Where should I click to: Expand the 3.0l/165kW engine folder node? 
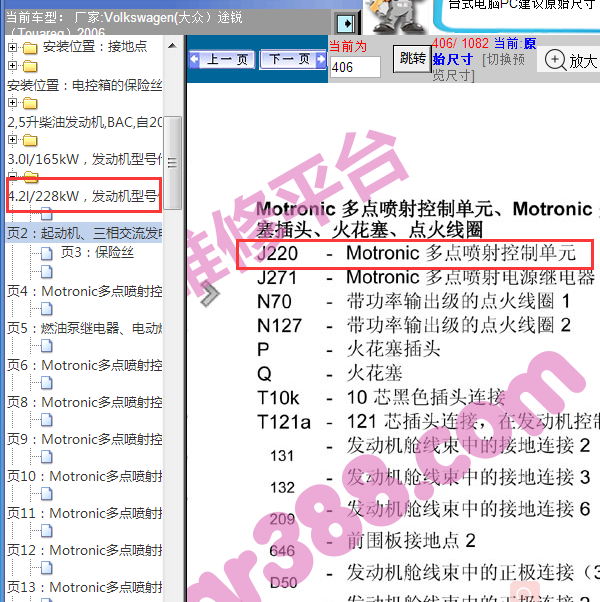[x=12, y=139]
